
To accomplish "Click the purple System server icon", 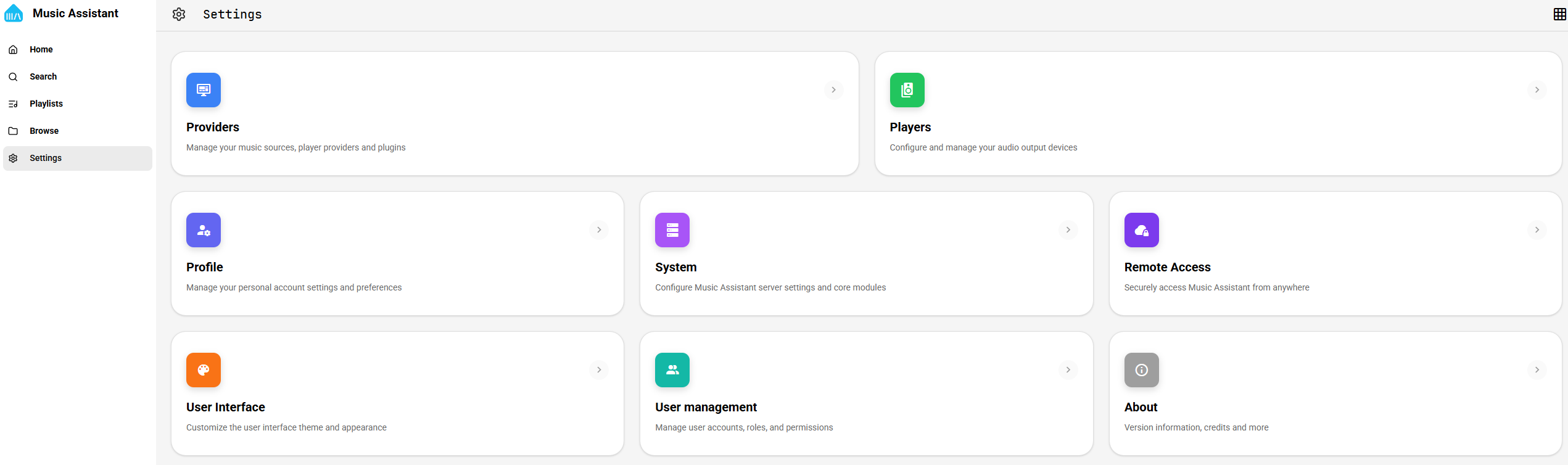I will point(672,230).
